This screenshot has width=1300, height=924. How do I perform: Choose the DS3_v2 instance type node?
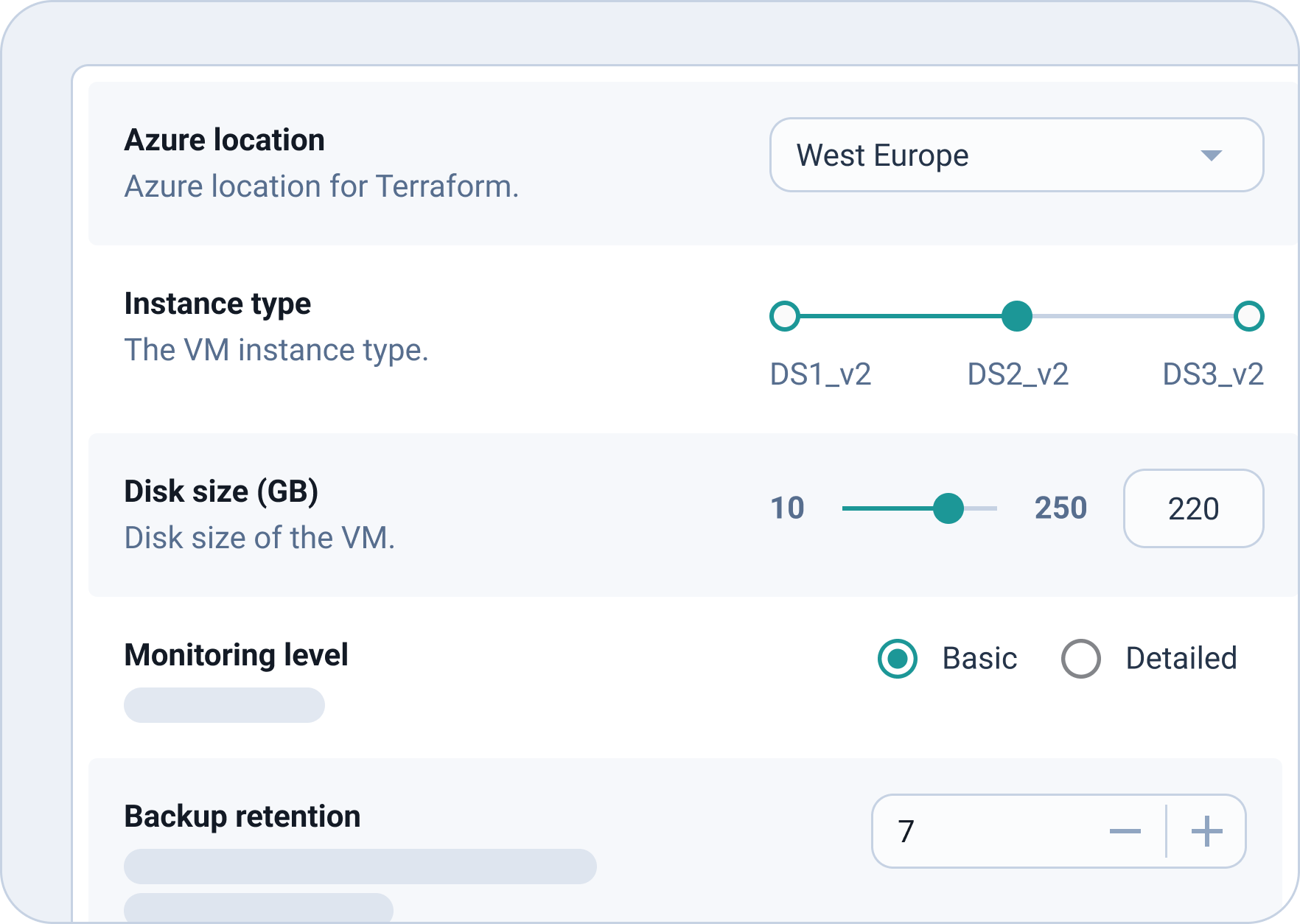click(1249, 316)
